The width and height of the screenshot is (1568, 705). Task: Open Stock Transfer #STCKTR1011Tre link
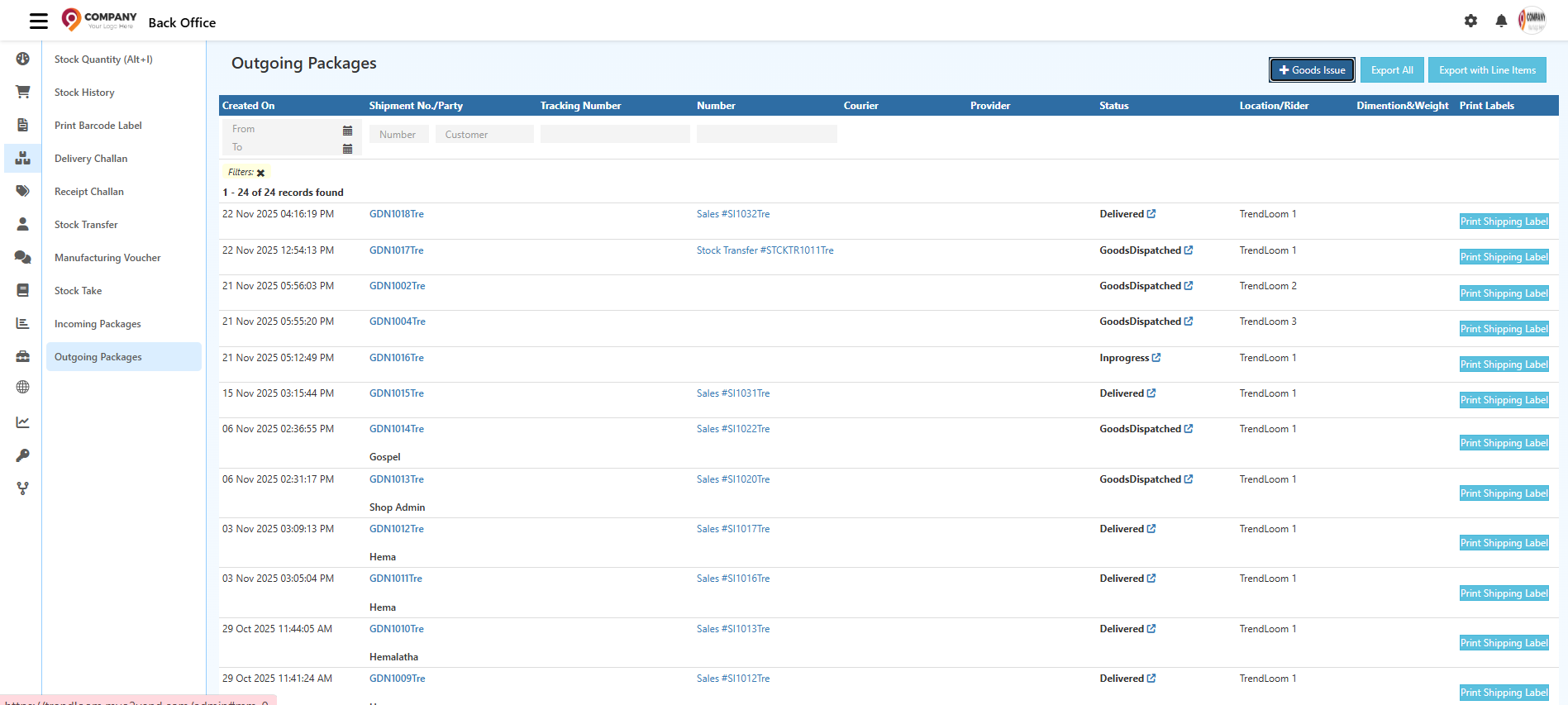[x=765, y=250]
